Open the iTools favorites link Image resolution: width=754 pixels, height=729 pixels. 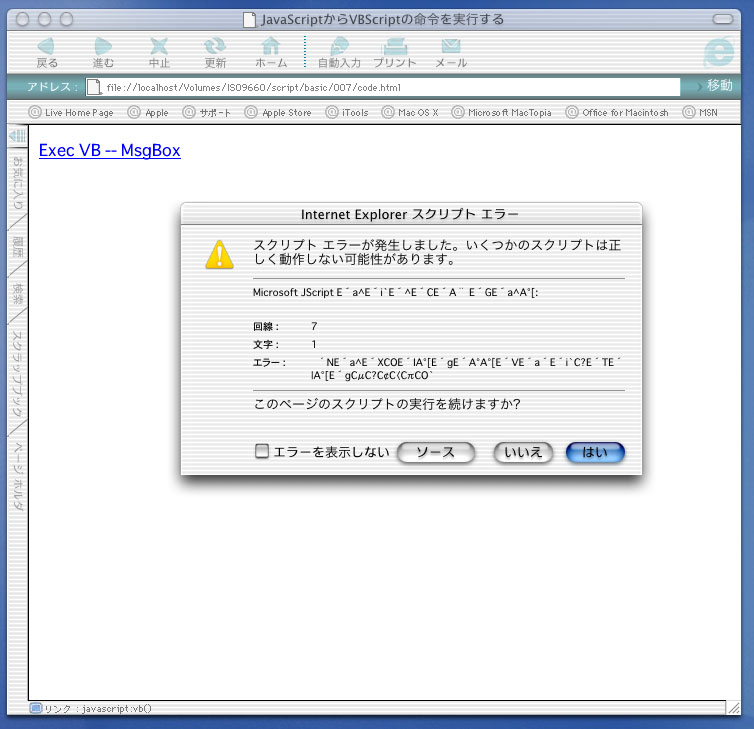(x=347, y=113)
